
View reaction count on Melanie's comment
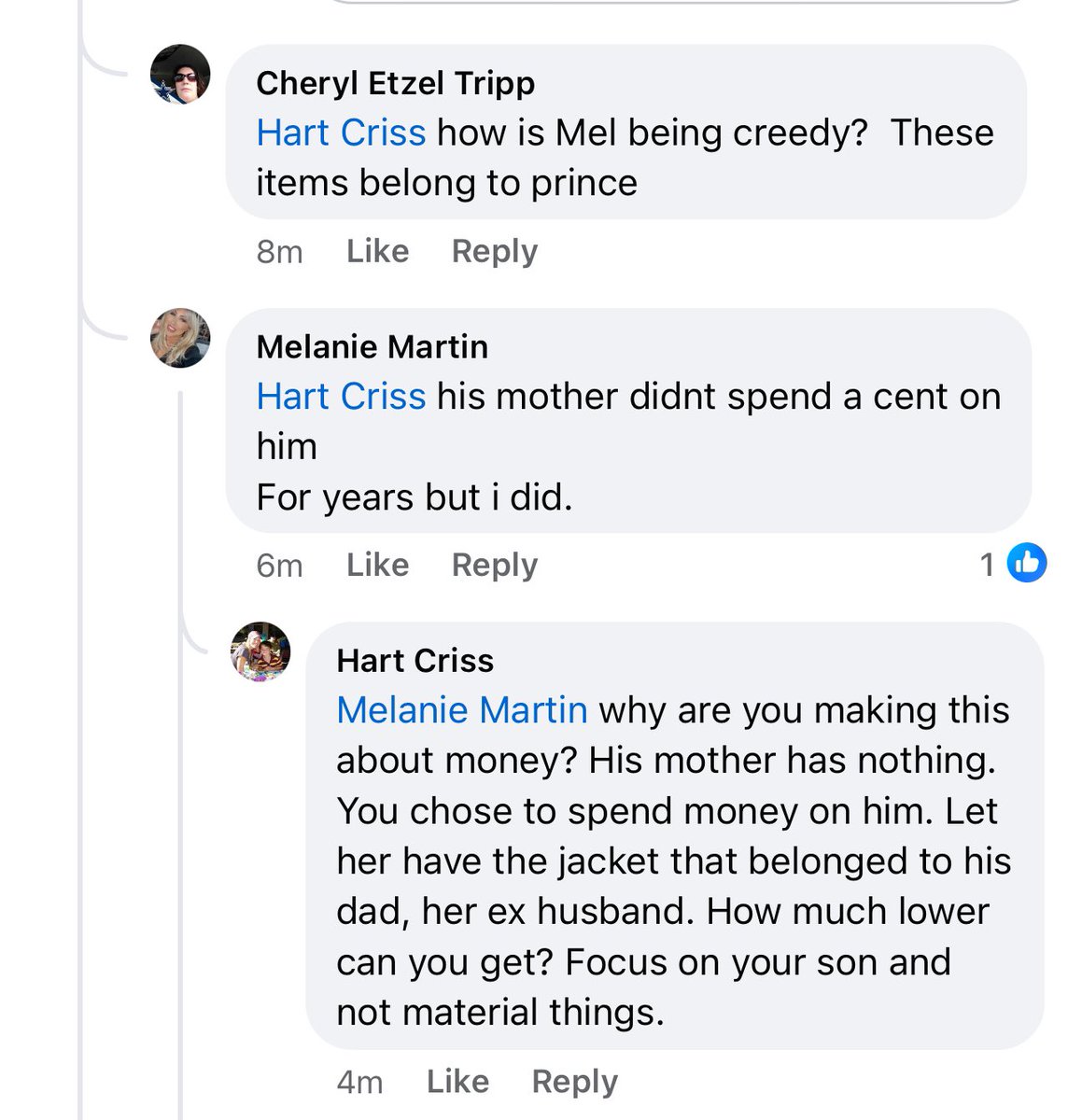tap(987, 564)
